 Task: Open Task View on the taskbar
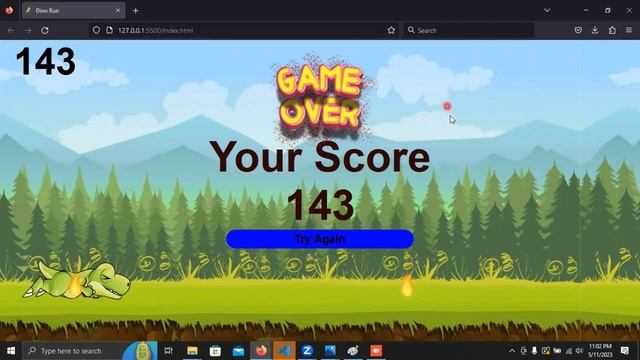coord(168,351)
